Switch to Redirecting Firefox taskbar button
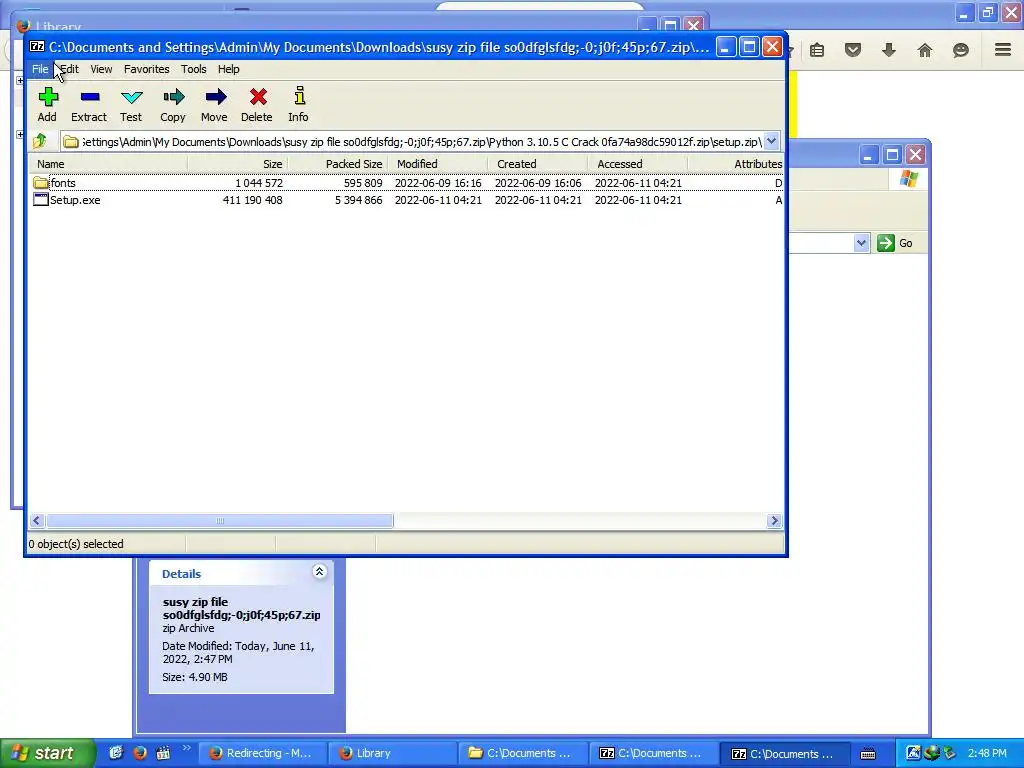This screenshot has width=1024, height=768. [x=263, y=754]
